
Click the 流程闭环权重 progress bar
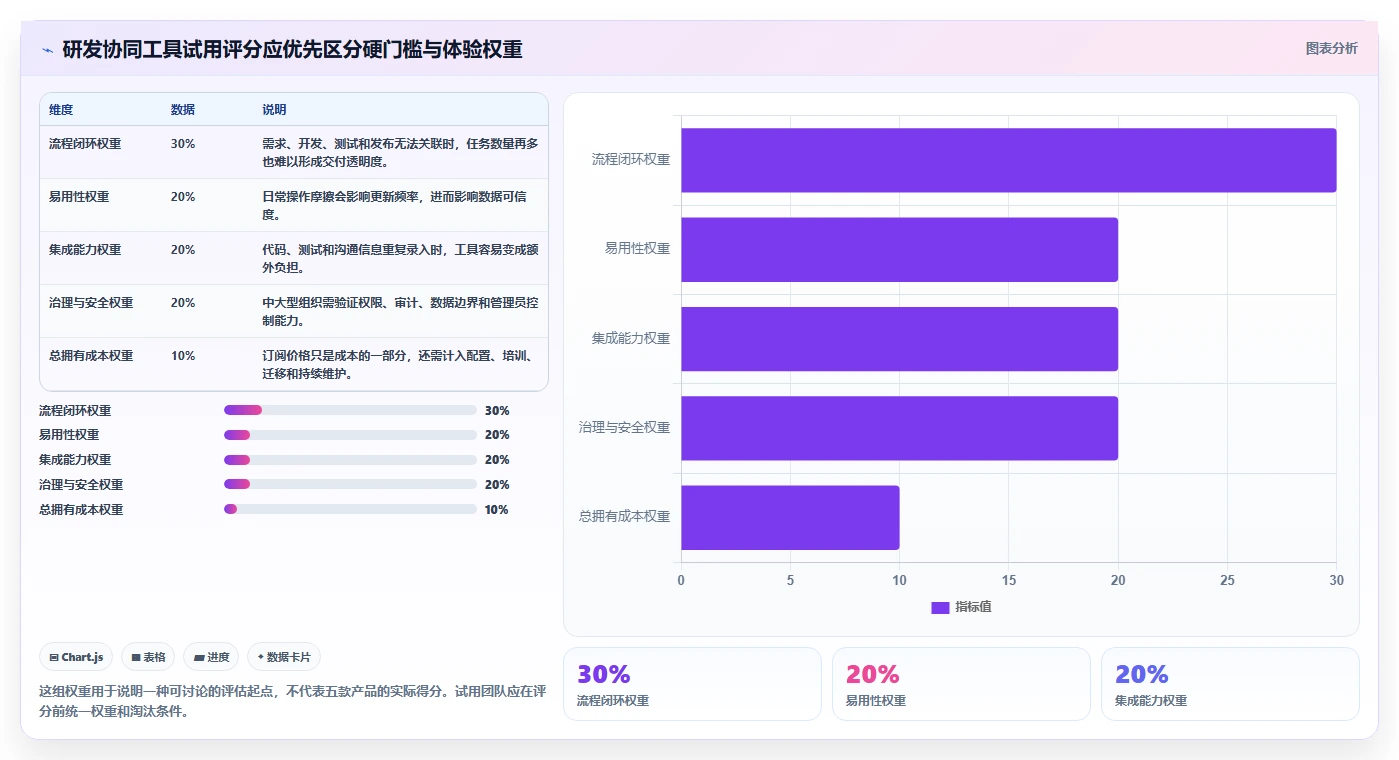(x=350, y=410)
